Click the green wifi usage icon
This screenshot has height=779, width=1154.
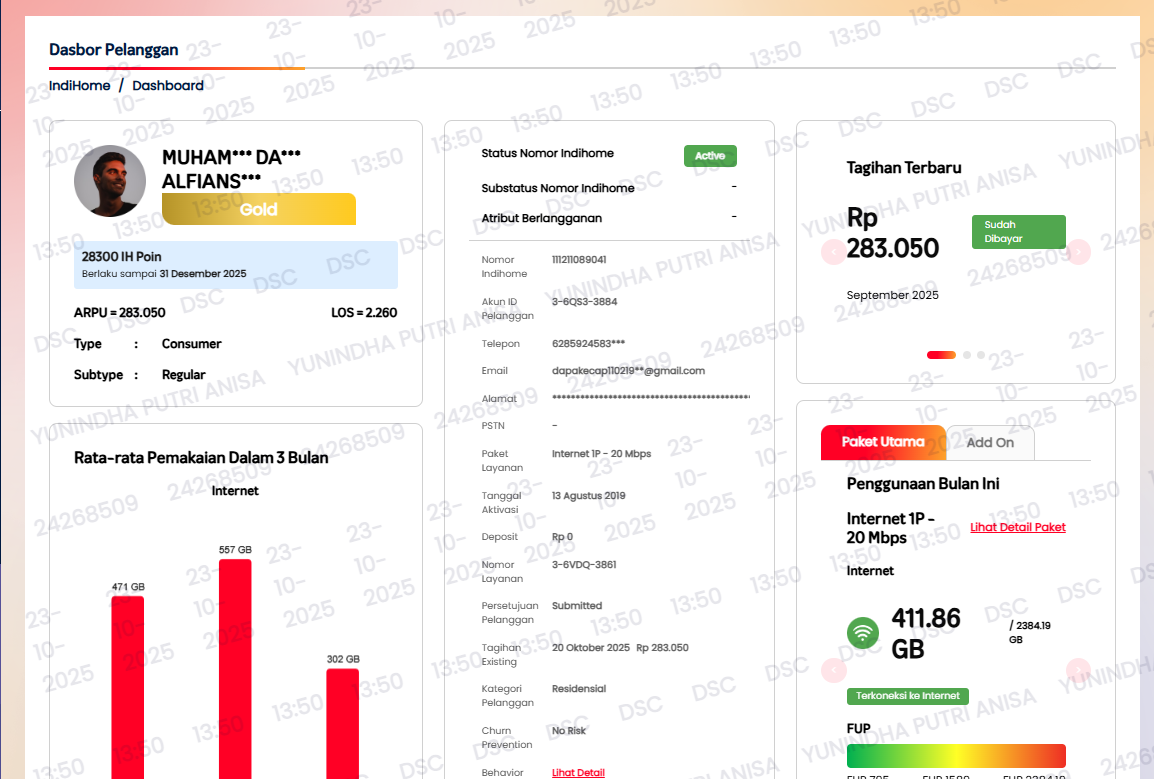pos(863,632)
